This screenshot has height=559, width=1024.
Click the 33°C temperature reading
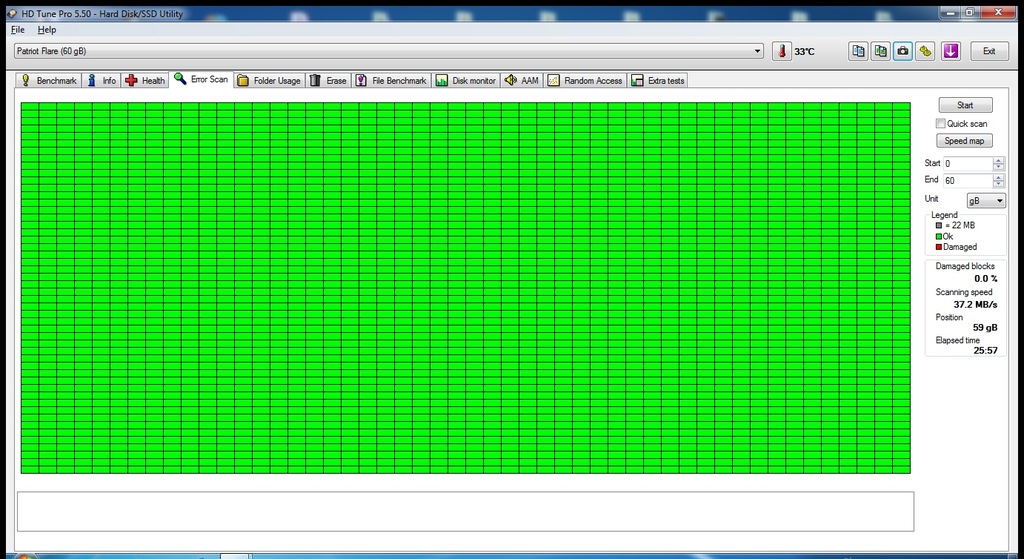[805, 52]
